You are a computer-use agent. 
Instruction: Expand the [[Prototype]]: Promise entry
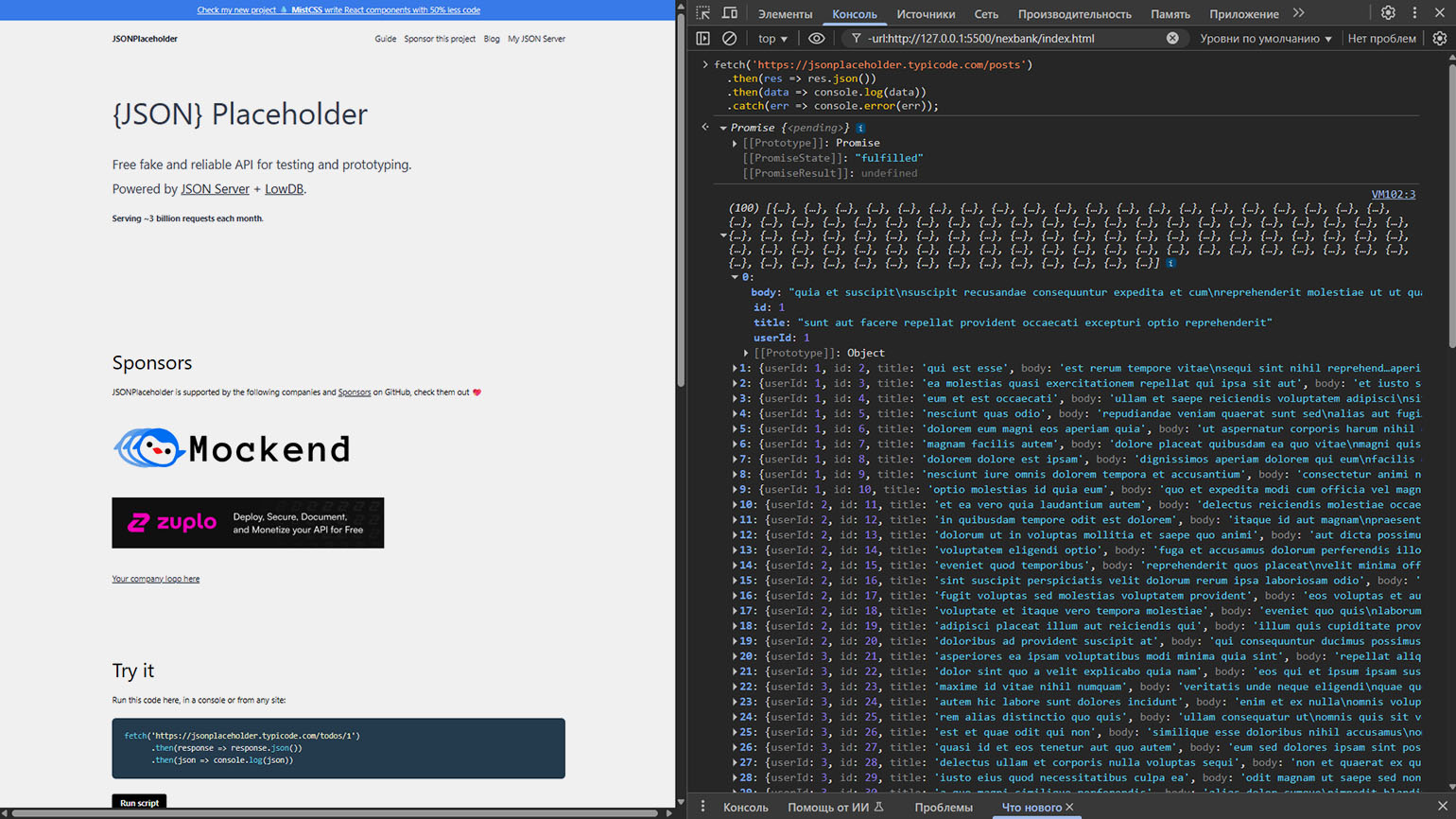click(x=735, y=143)
